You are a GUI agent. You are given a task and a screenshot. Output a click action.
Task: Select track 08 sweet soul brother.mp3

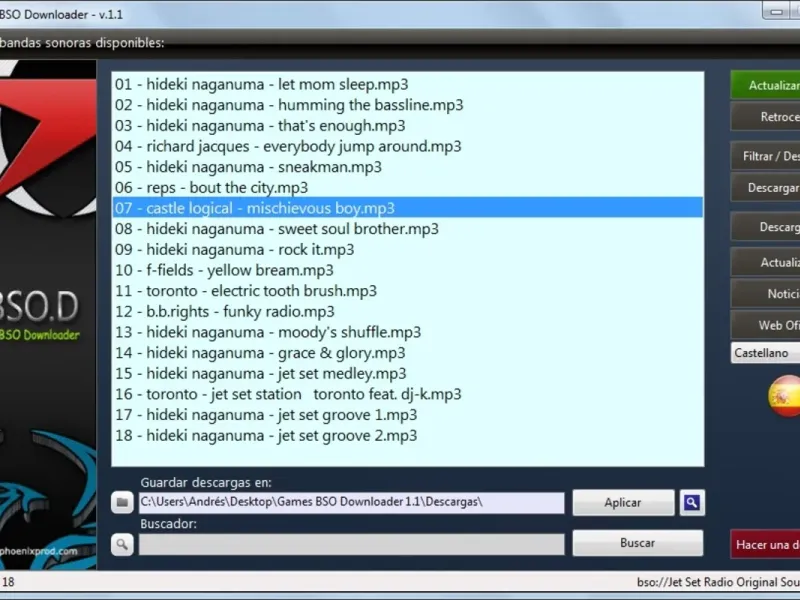[x=407, y=229]
